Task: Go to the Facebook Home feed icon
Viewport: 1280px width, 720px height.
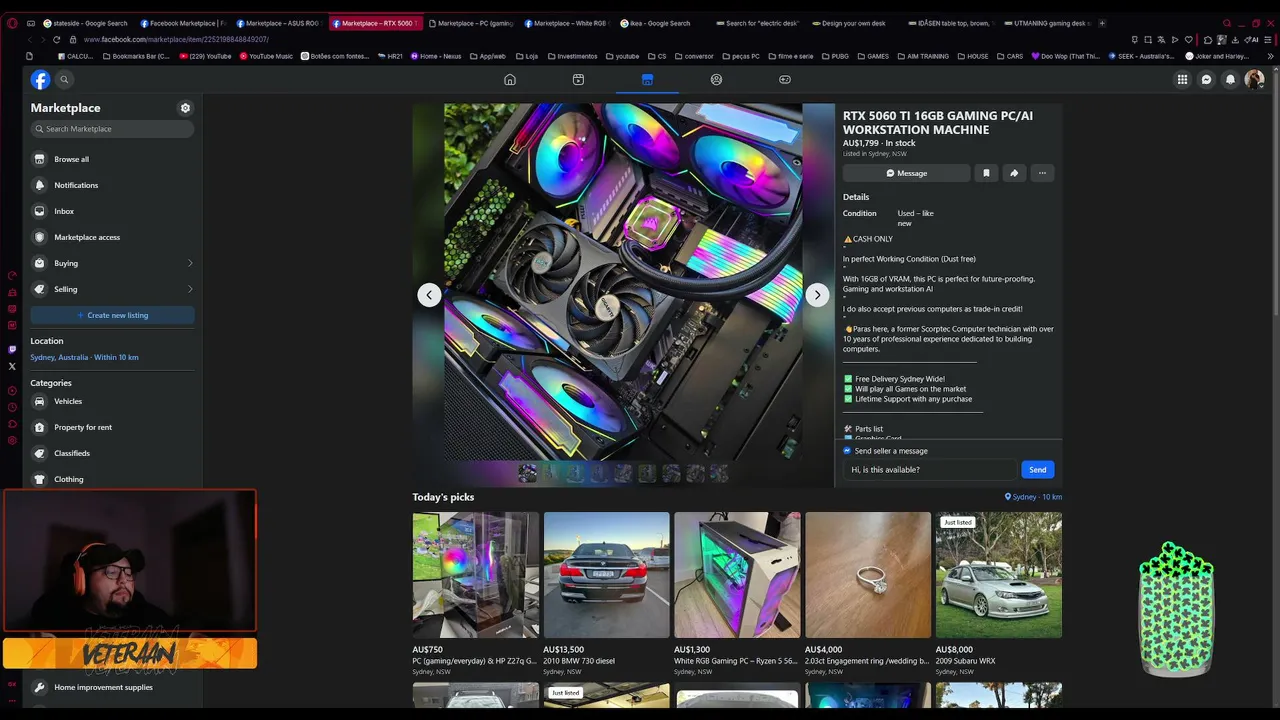Action: coord(510,79)
